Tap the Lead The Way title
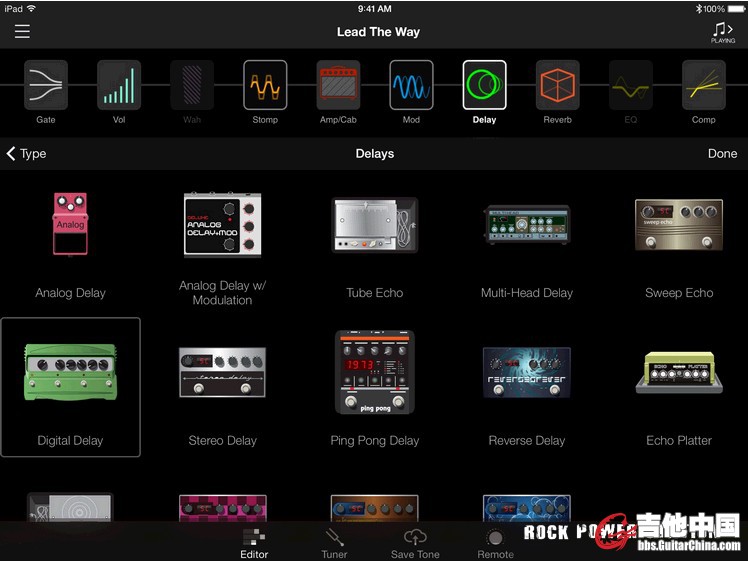Viewport: 748px width, 561px height. point(378,32)
